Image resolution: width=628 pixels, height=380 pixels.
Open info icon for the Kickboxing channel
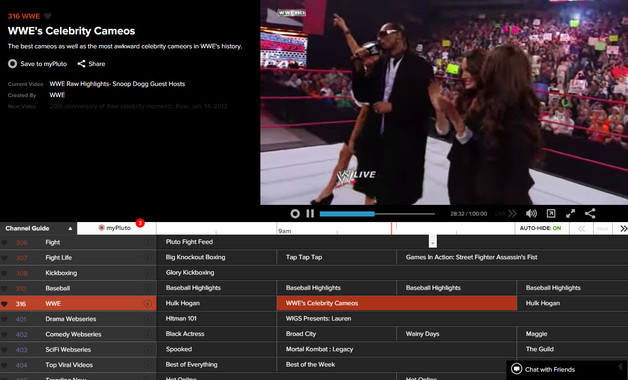coord(147,273)
